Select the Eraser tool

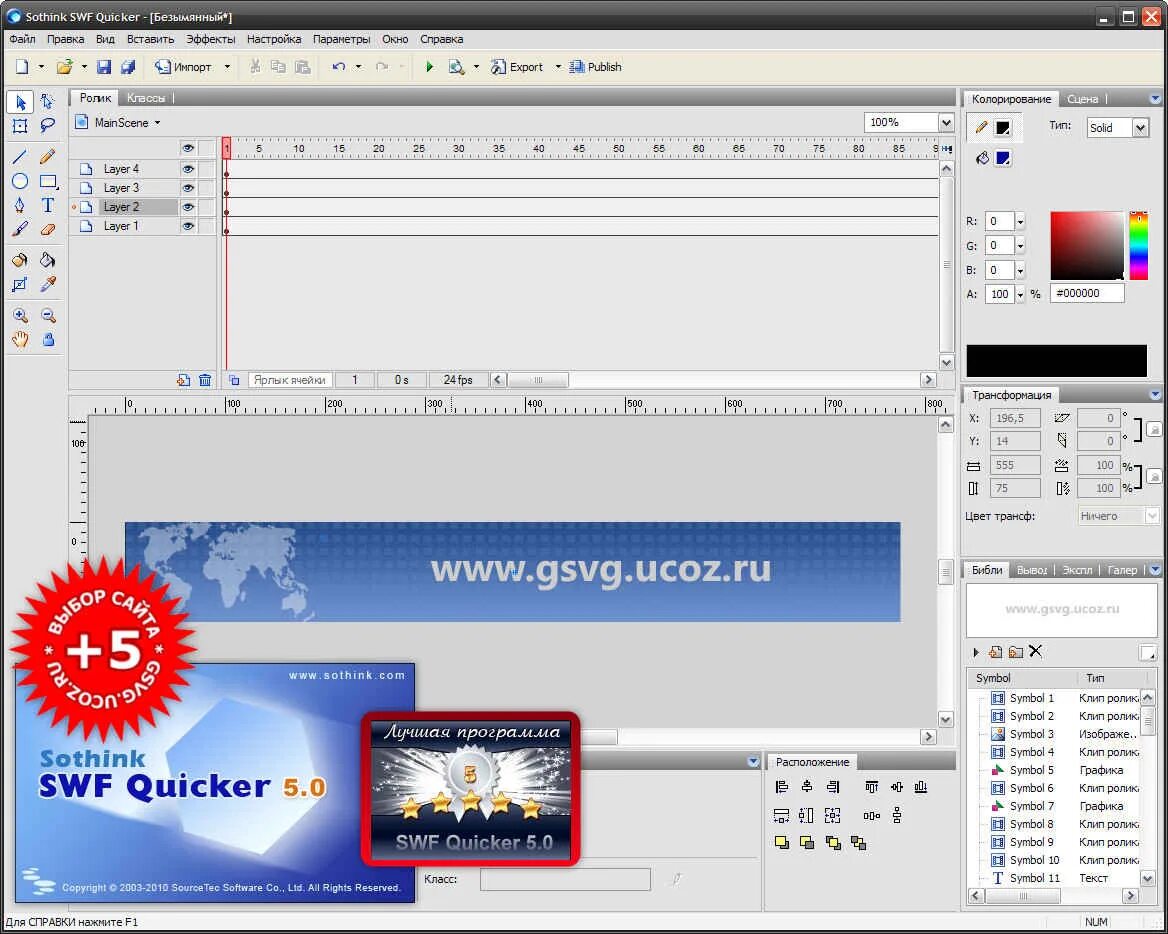click(48, 229)
